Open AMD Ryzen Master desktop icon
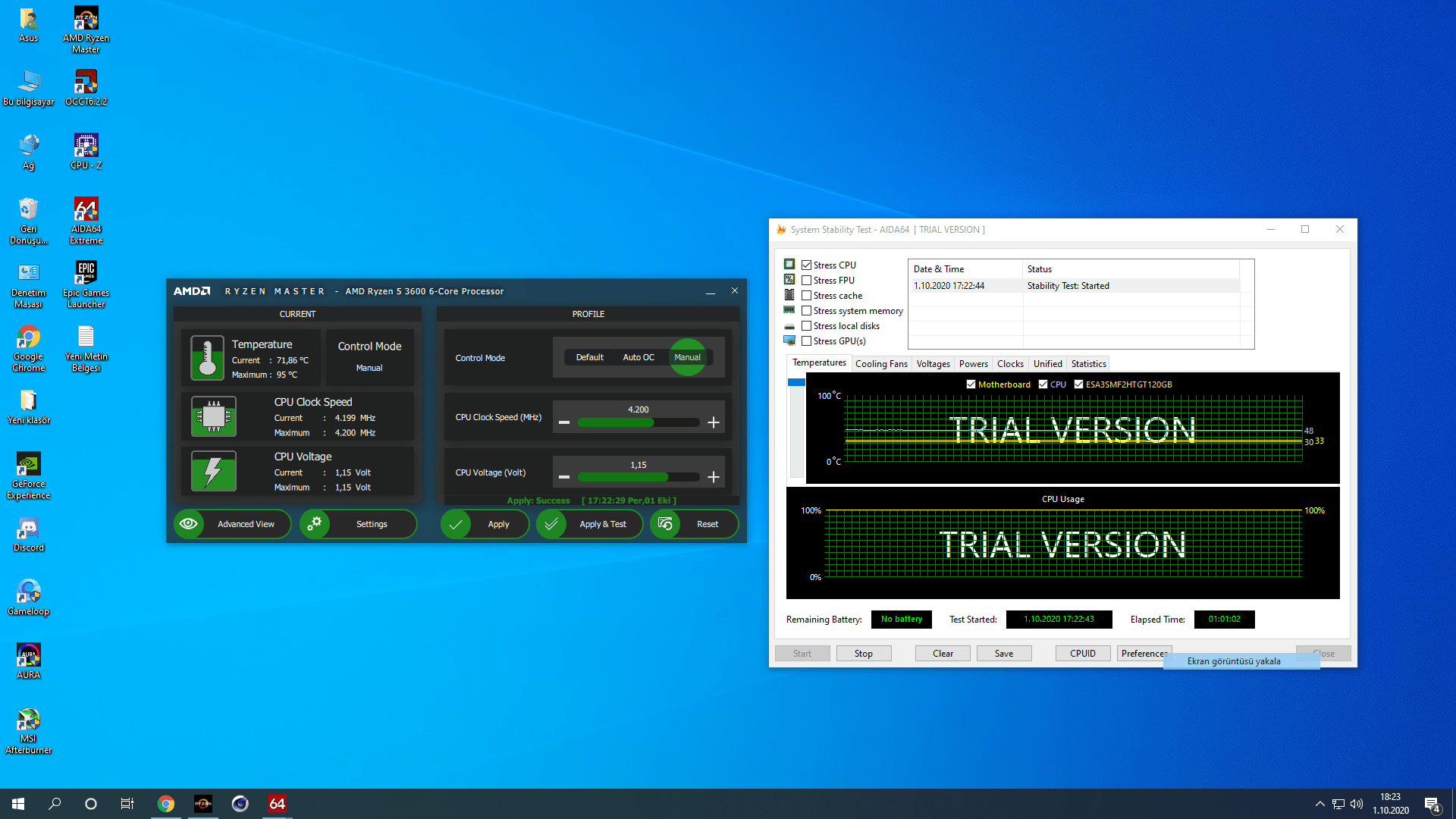 [86, 19]
